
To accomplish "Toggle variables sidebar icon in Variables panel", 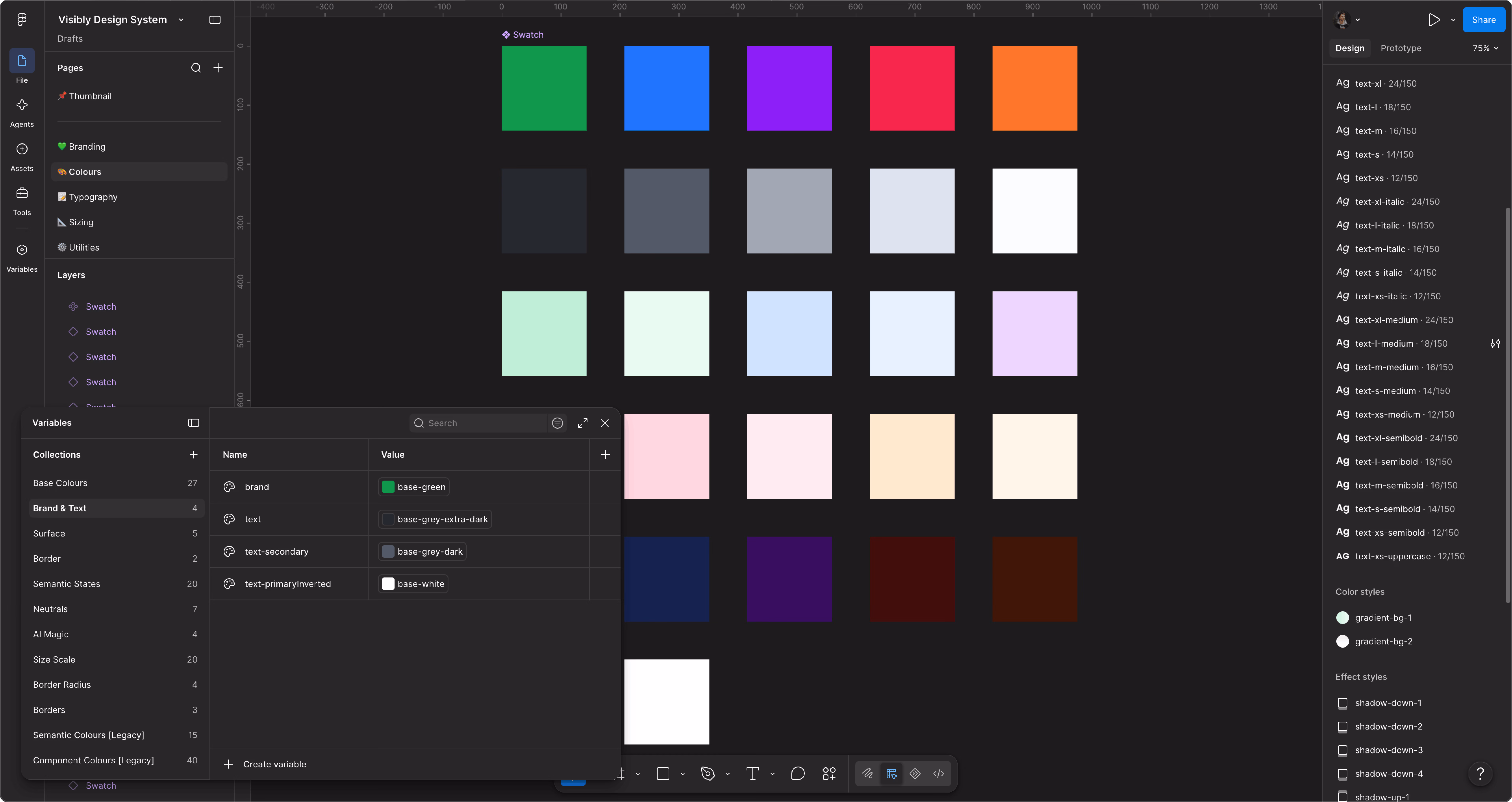I will click(x=194, y=423).
